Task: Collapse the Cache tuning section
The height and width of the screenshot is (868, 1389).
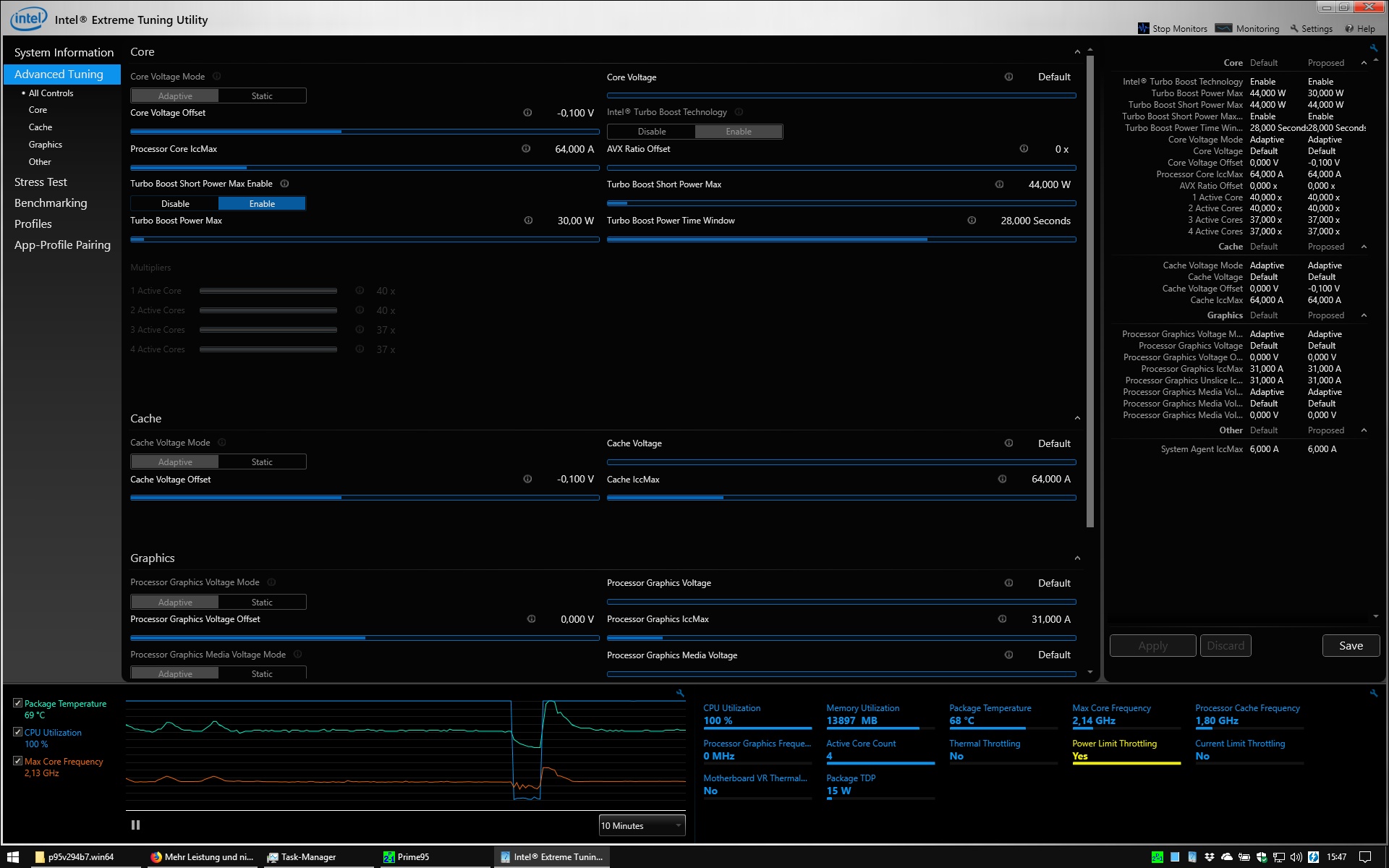Action: [x=1077, y=418]
